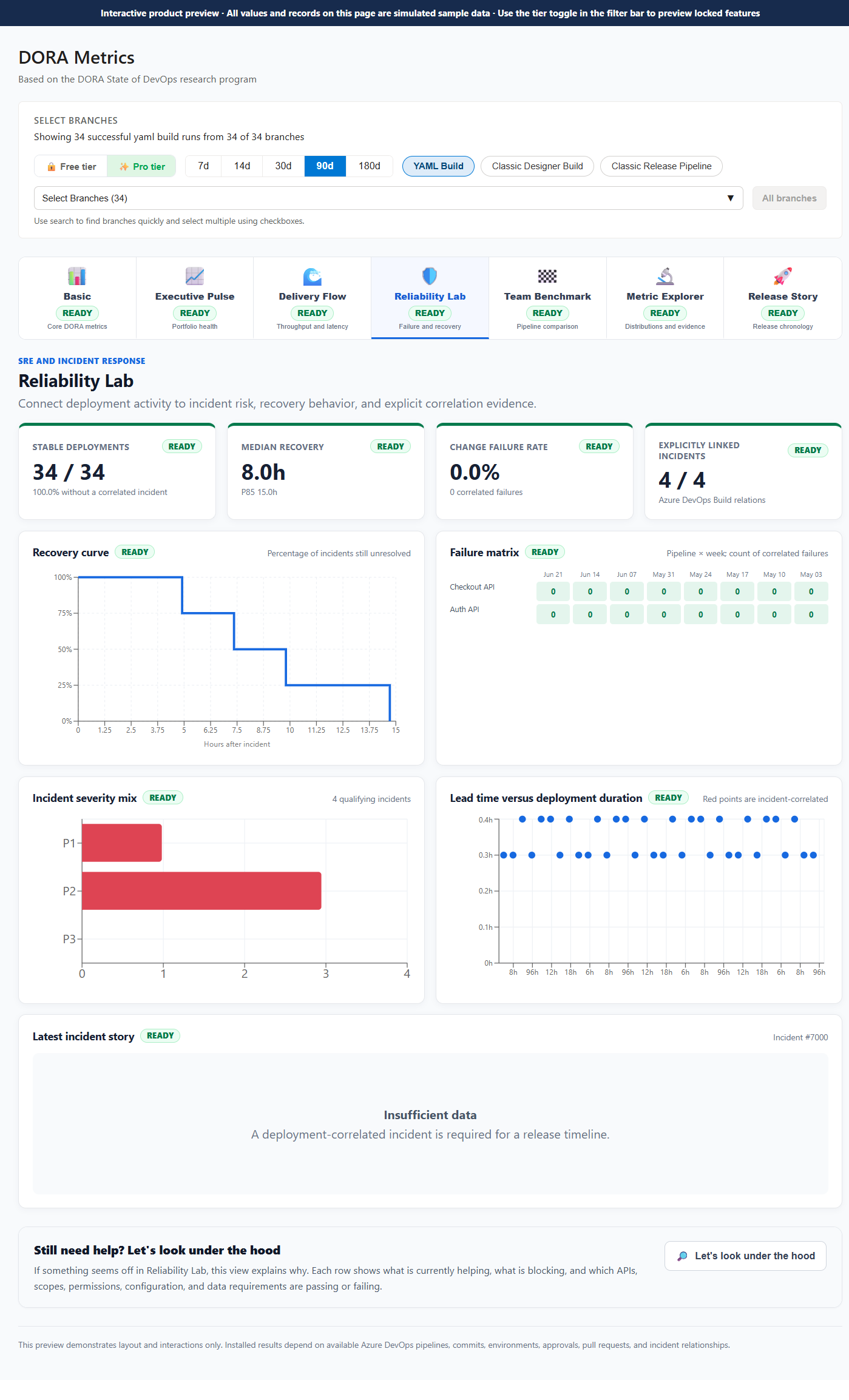Open the Team Benchmark tab label
849x1400 pixels.
tap(547, 297)
